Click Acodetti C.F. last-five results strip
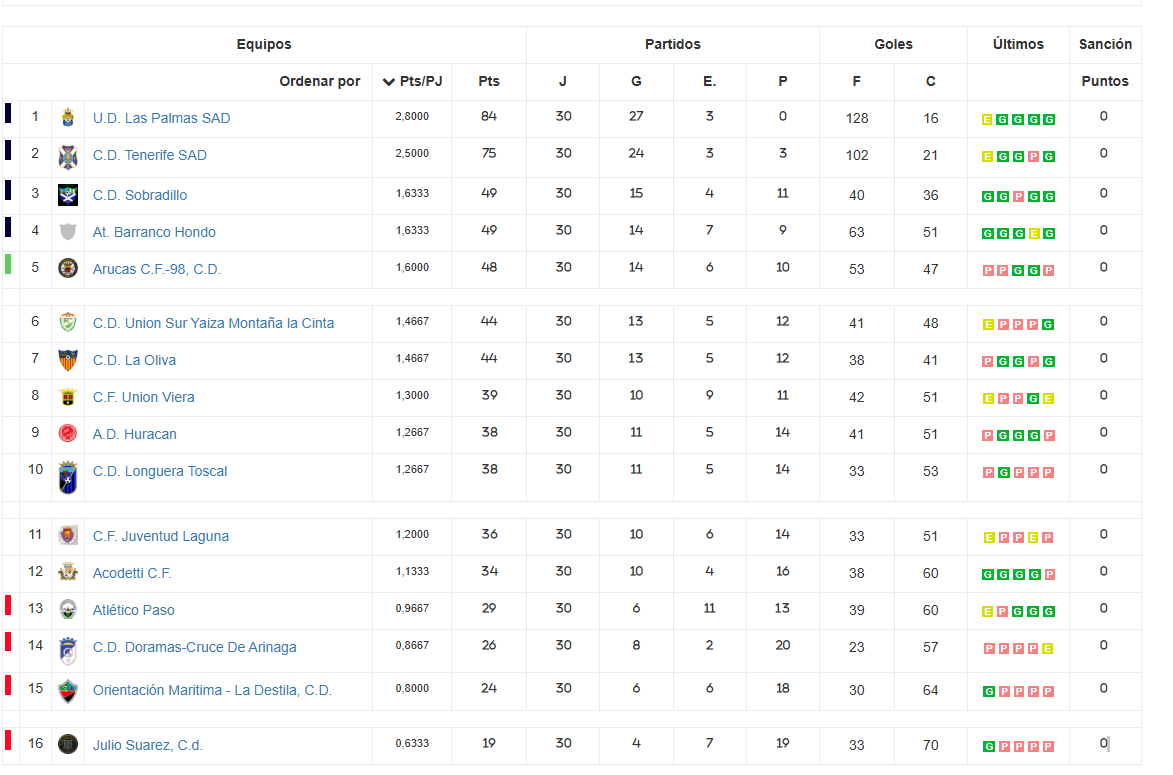Image resolution: width=1173 pixels, height=775 pixels. coord(1018,575)
